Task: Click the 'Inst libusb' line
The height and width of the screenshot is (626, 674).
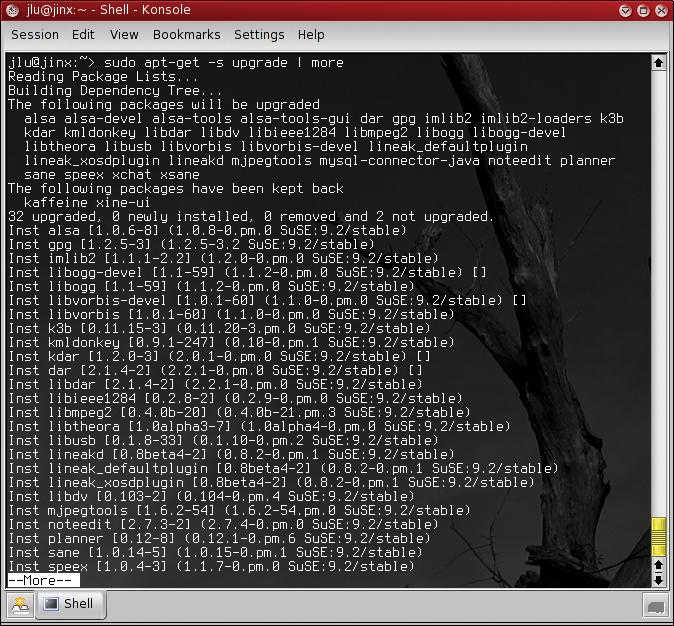Action: [223, 440]
